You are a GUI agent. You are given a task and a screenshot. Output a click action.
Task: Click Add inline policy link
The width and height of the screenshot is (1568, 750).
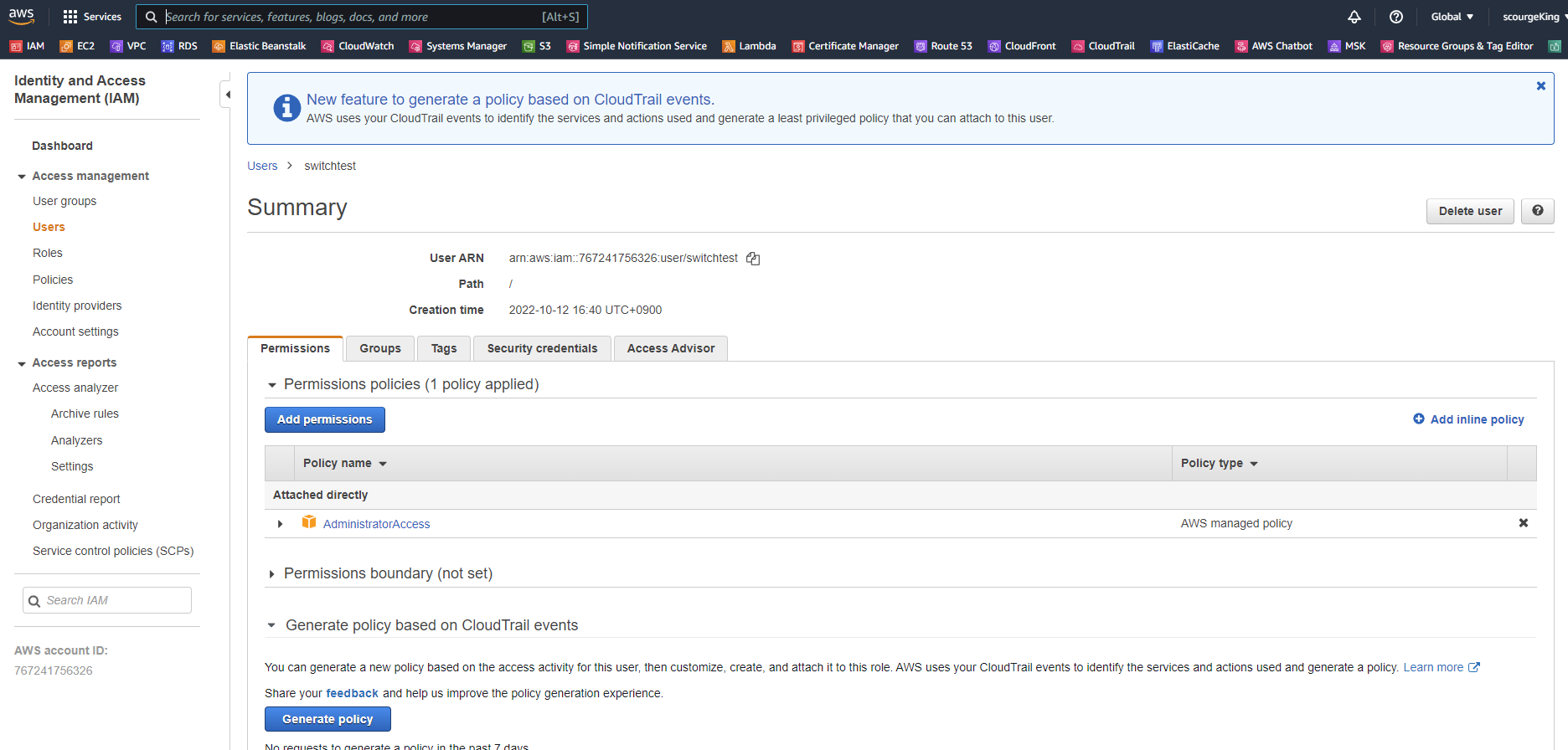click(1468, 419)
